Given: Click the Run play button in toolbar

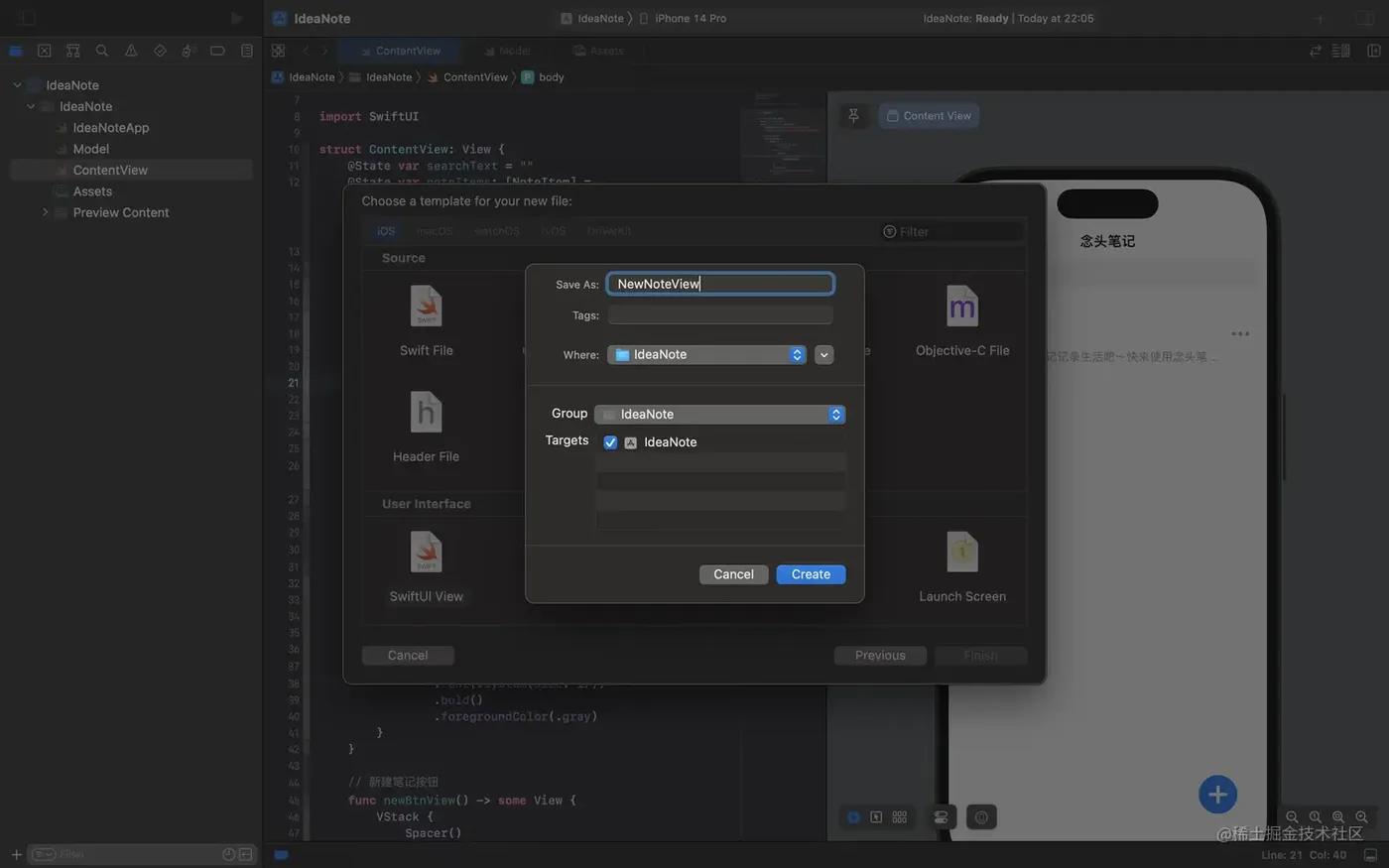Looking at the screenshot, I should [x=236, y=18].
